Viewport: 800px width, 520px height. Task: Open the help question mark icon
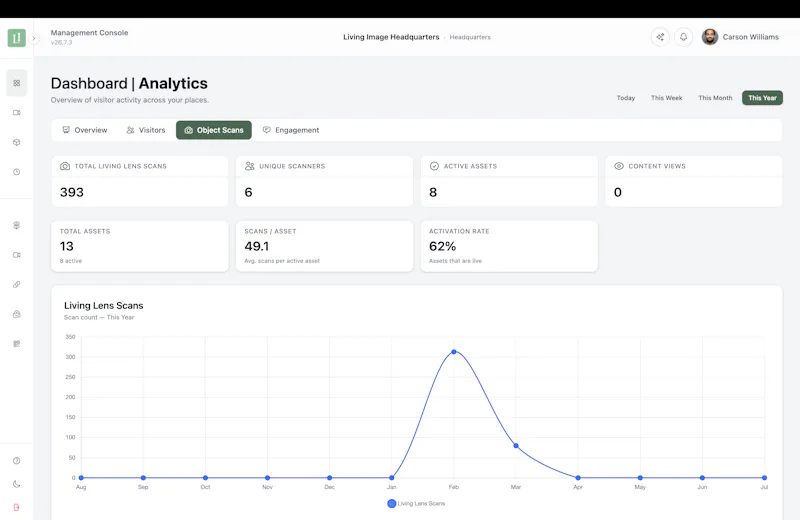click(17, 461)
